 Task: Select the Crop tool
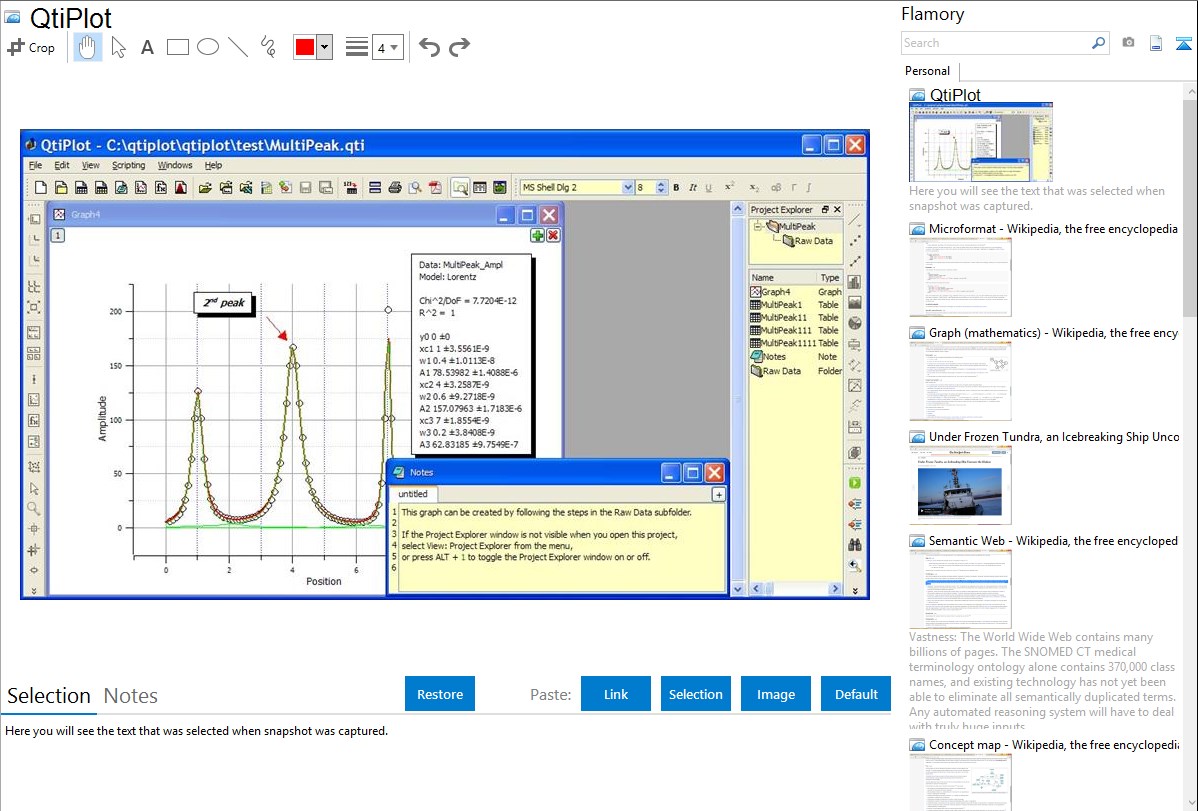click(x=31, y=47)
